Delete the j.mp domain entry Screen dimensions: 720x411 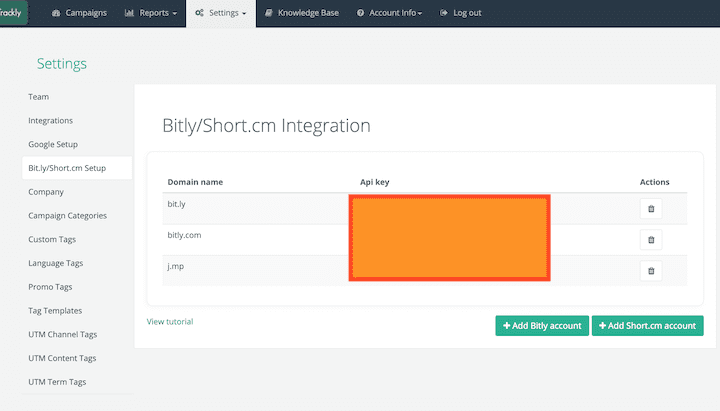651,271
